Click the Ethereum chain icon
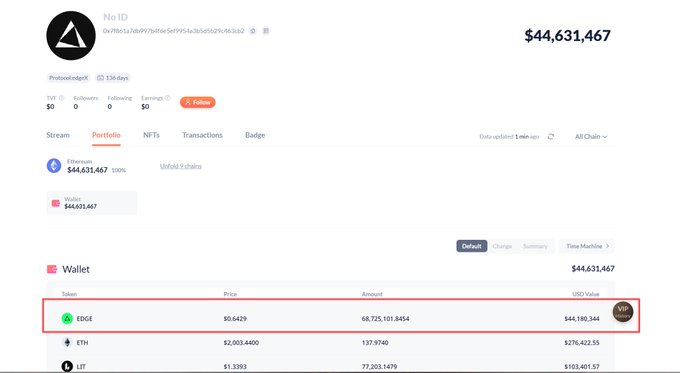 click(54, 166)
